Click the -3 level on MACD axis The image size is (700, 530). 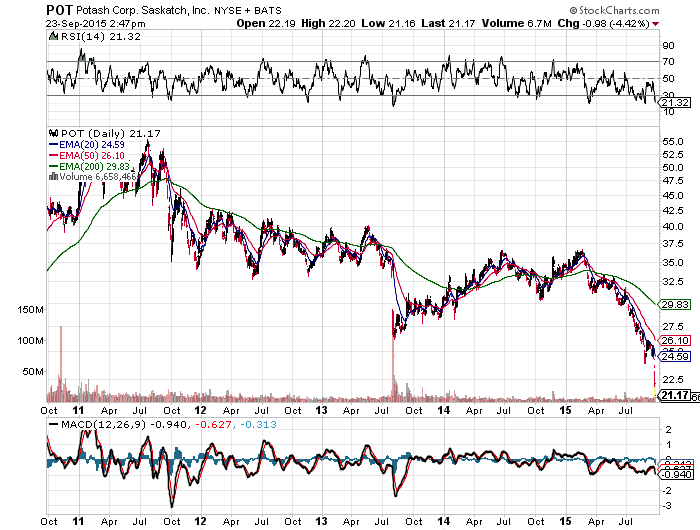click(668, 506)
